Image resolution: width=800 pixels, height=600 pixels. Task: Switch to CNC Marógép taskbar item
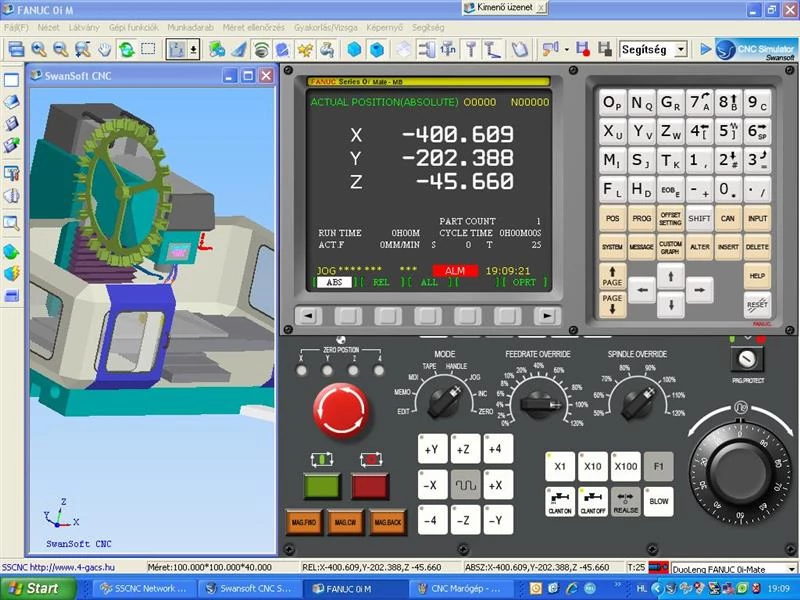pos(461,589)
